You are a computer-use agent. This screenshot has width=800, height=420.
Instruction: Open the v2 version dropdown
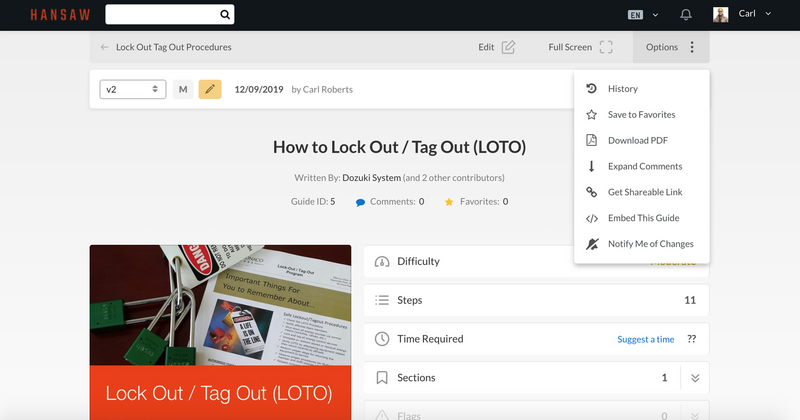click(x=132, y=89)
